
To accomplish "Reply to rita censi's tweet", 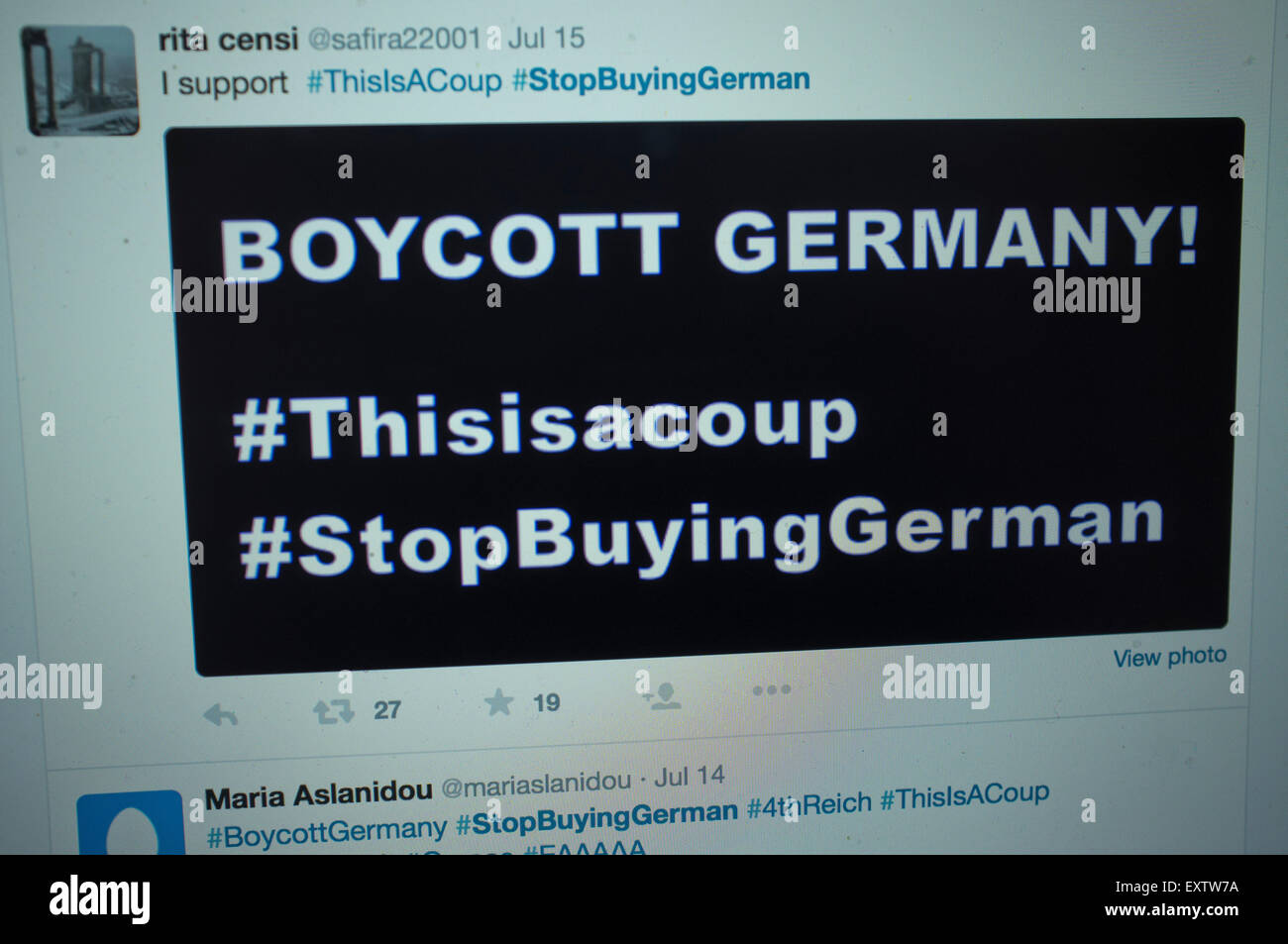I will [219, 716].
